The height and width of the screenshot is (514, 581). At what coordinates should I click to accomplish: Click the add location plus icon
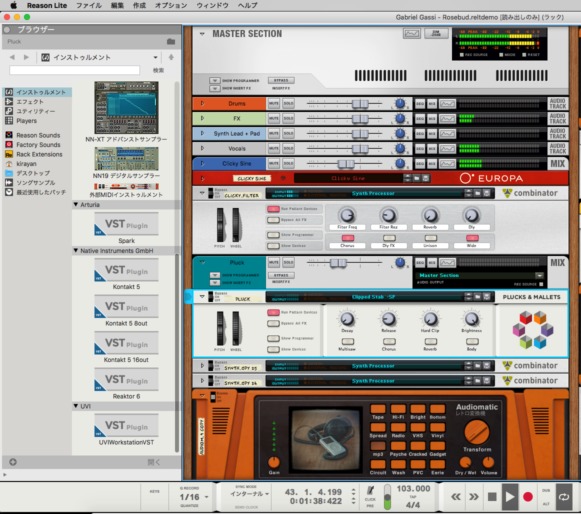point(13,462)
